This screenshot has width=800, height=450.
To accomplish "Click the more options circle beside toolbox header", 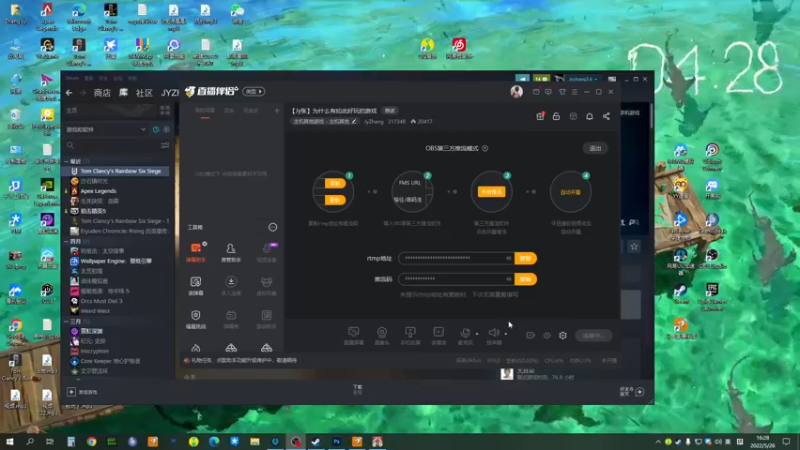I will (x=273, y=227).
